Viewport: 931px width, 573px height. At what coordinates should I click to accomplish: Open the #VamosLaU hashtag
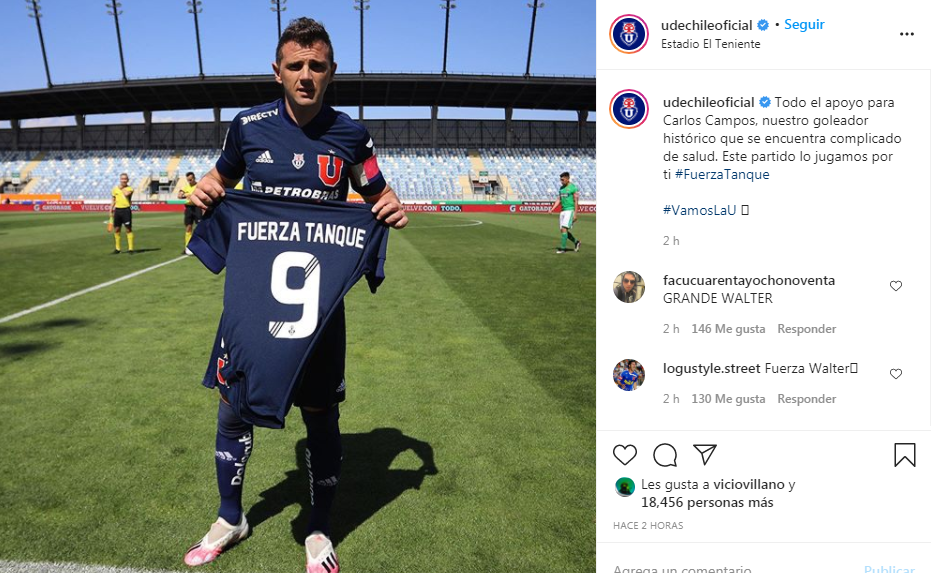click(x=699, y=210)
